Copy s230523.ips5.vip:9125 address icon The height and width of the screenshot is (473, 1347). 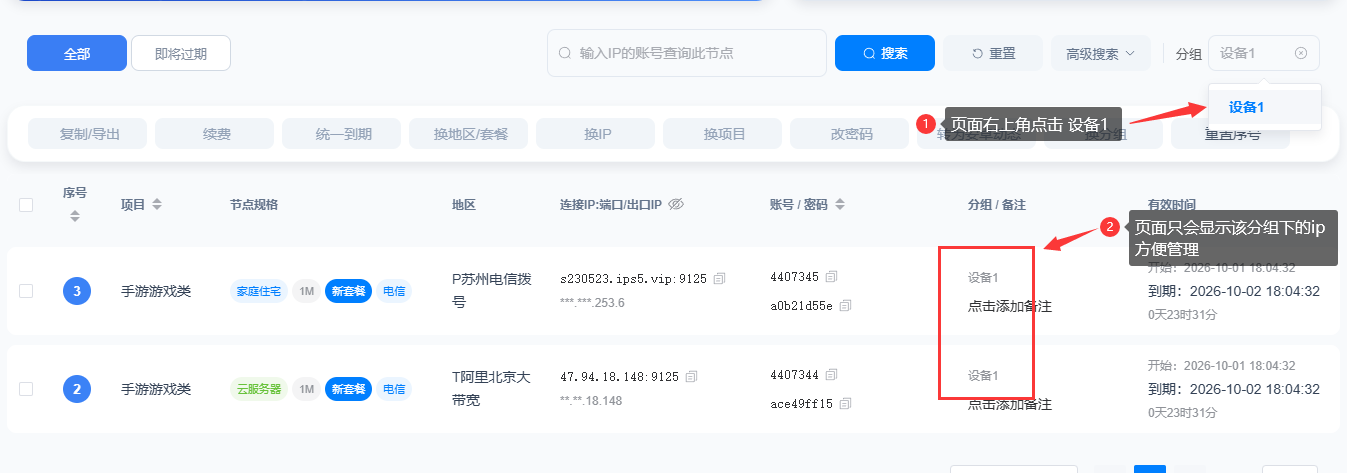719,277
